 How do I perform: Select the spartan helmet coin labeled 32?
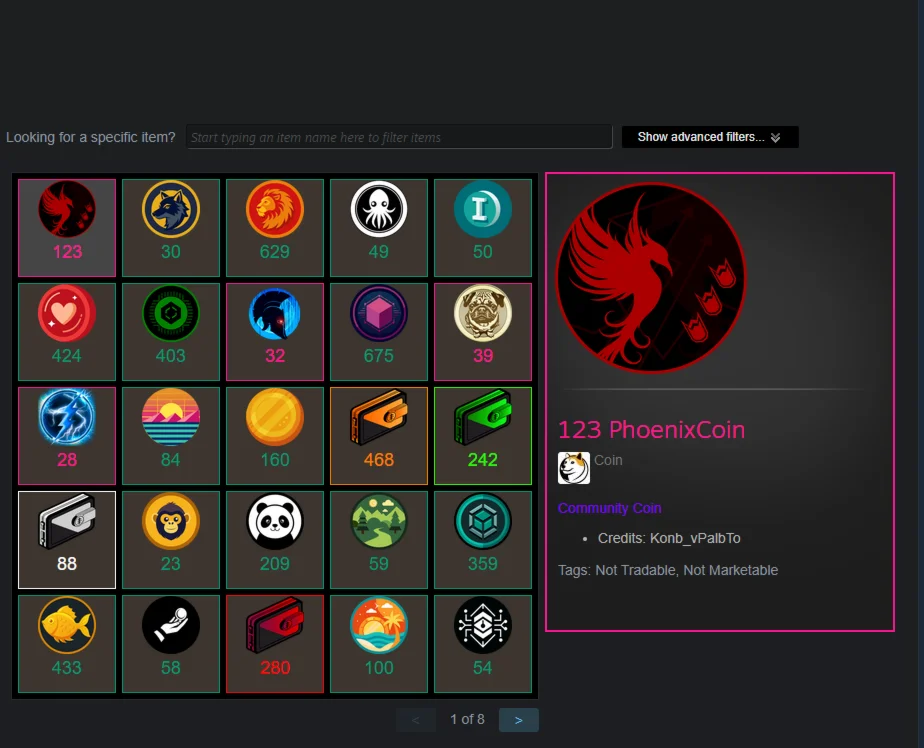tap(275, 332)
